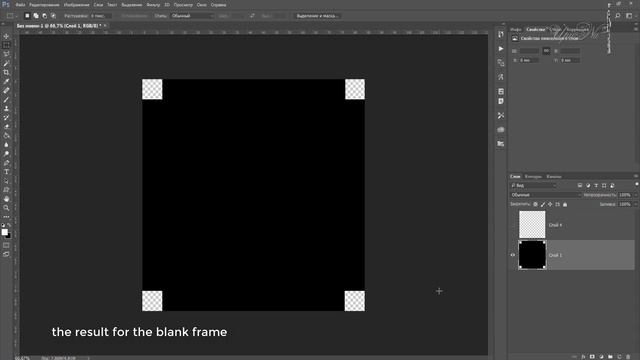Click the Feather (Растушевка) input field
Viewport: 640px width, 360px height.
100,16
